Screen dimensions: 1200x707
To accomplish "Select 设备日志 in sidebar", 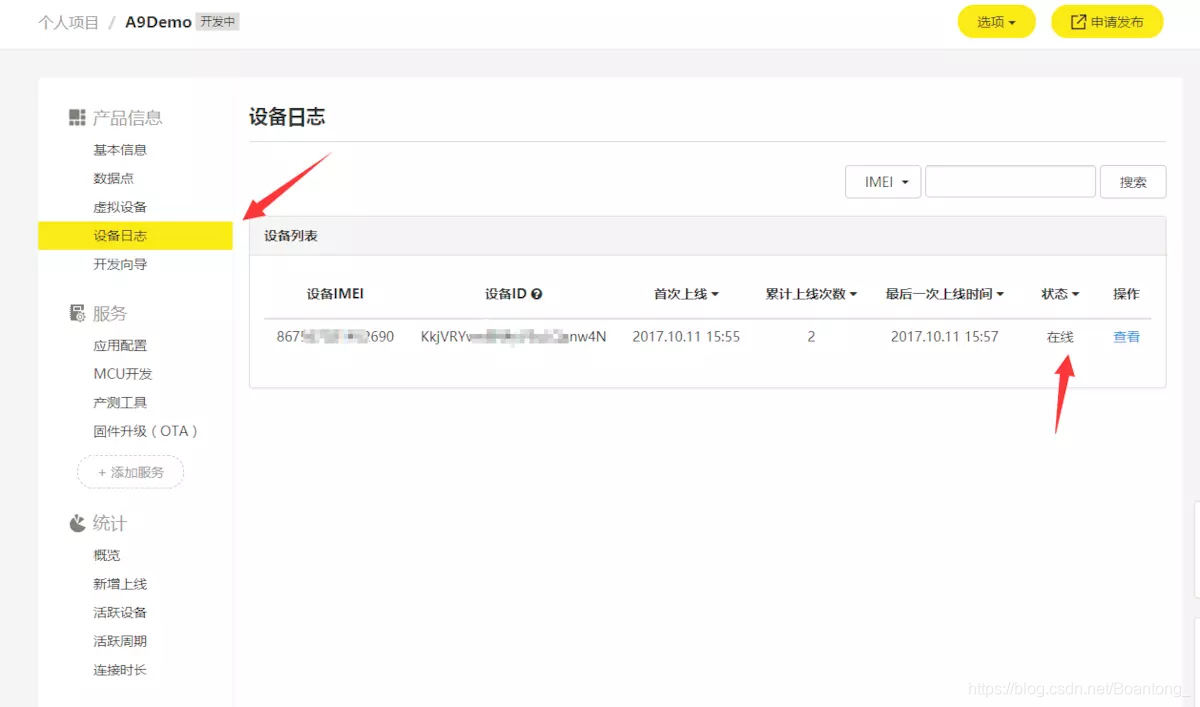I will click(135, 236).
